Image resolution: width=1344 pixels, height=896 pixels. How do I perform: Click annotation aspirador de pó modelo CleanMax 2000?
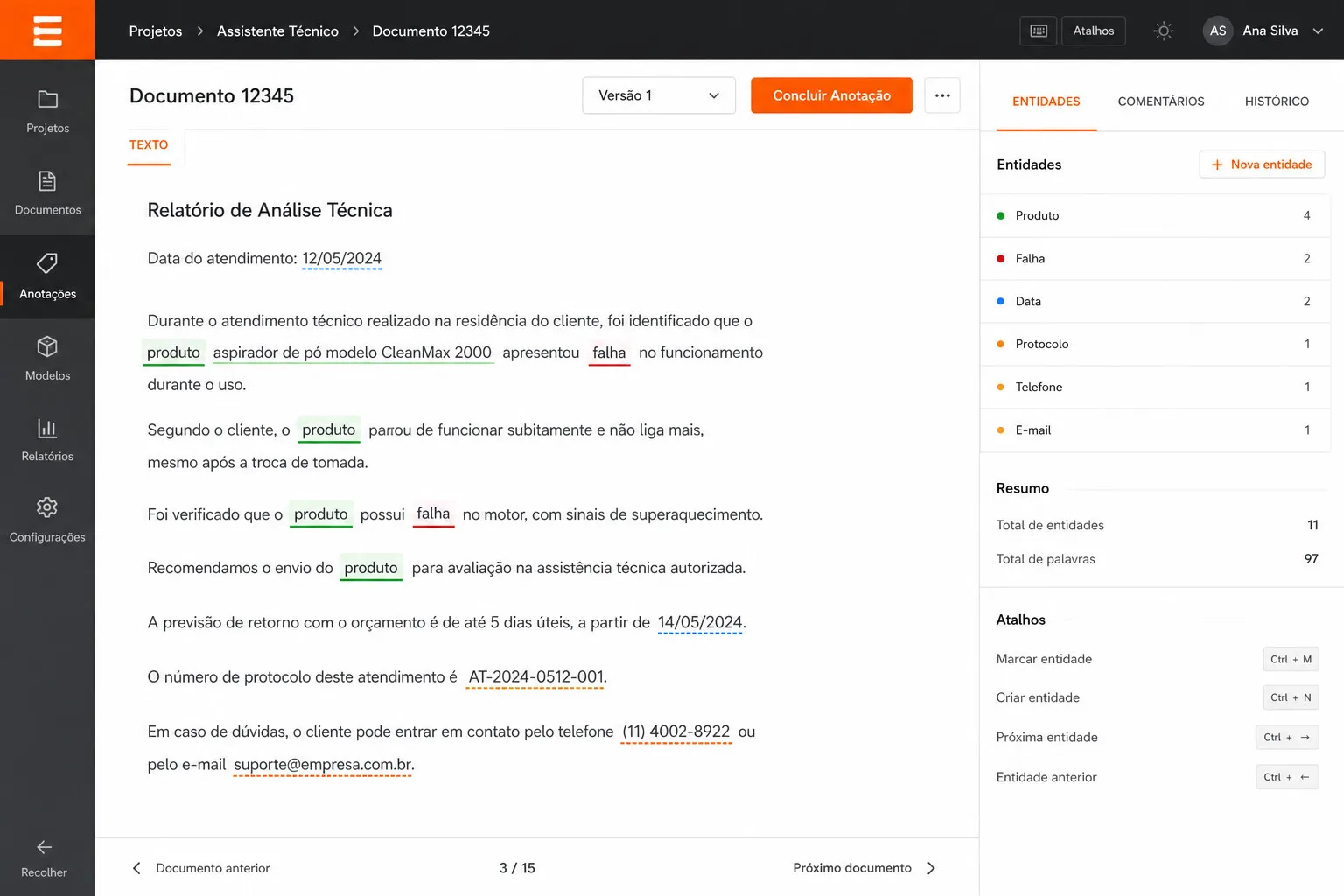352,353
